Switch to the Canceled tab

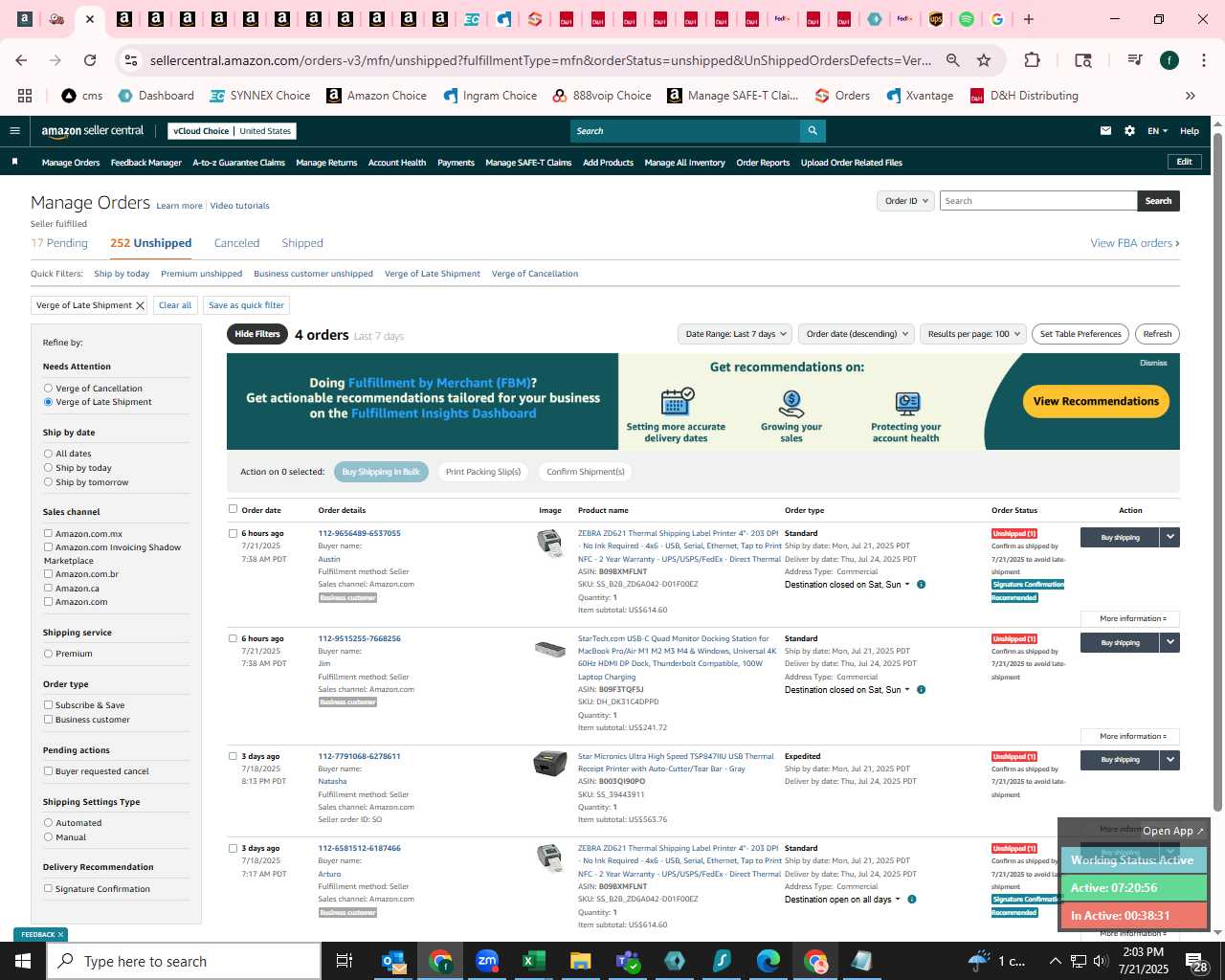click(236, 243)
